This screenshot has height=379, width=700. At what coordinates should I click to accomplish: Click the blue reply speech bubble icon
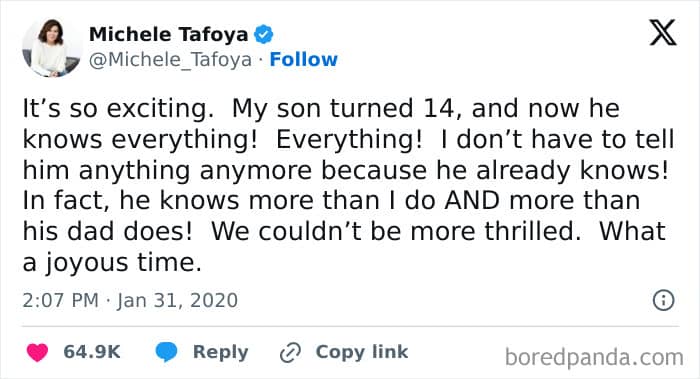(167, 352)
